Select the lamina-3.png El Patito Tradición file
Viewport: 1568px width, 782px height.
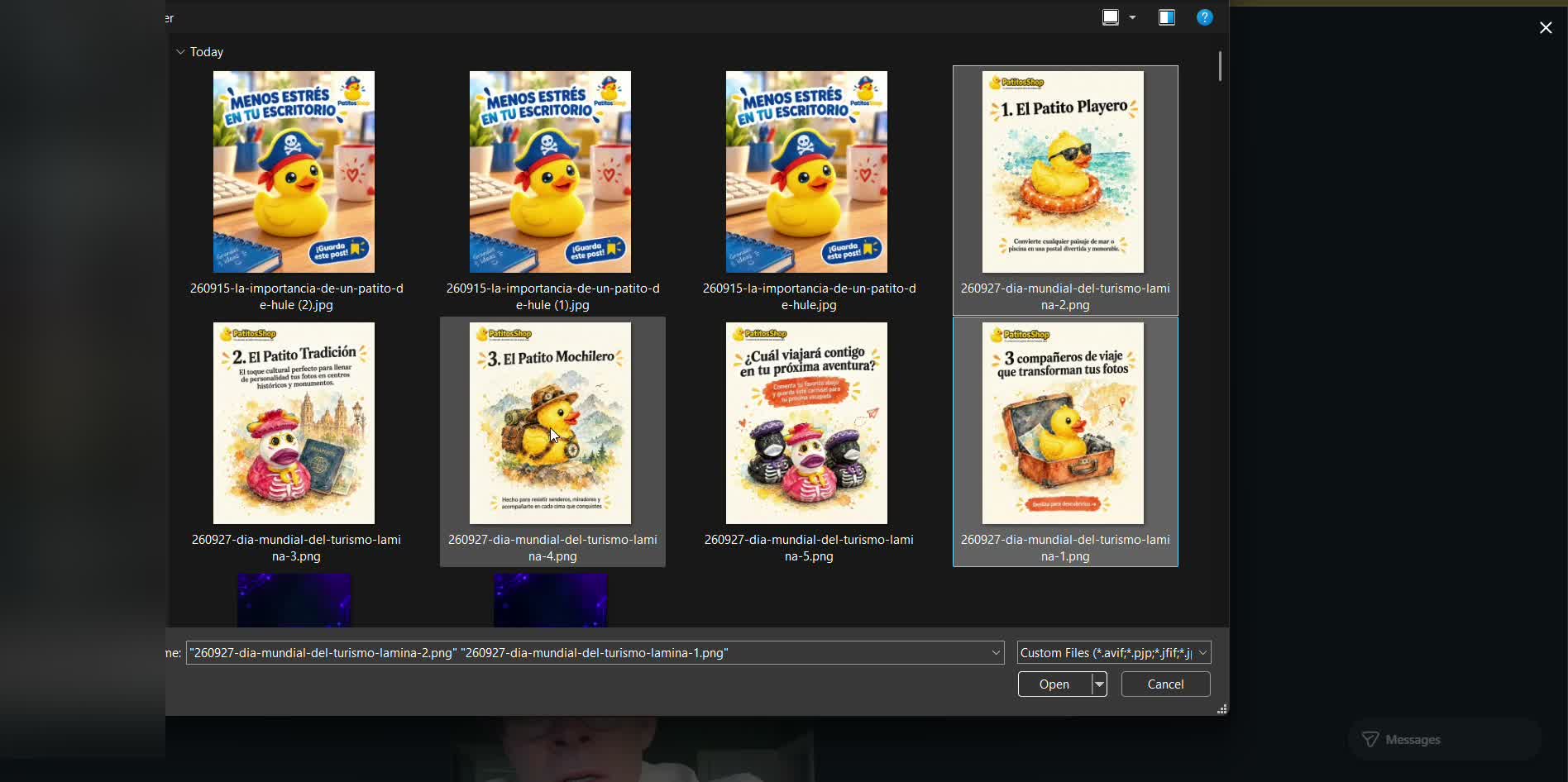coord(295,442)
